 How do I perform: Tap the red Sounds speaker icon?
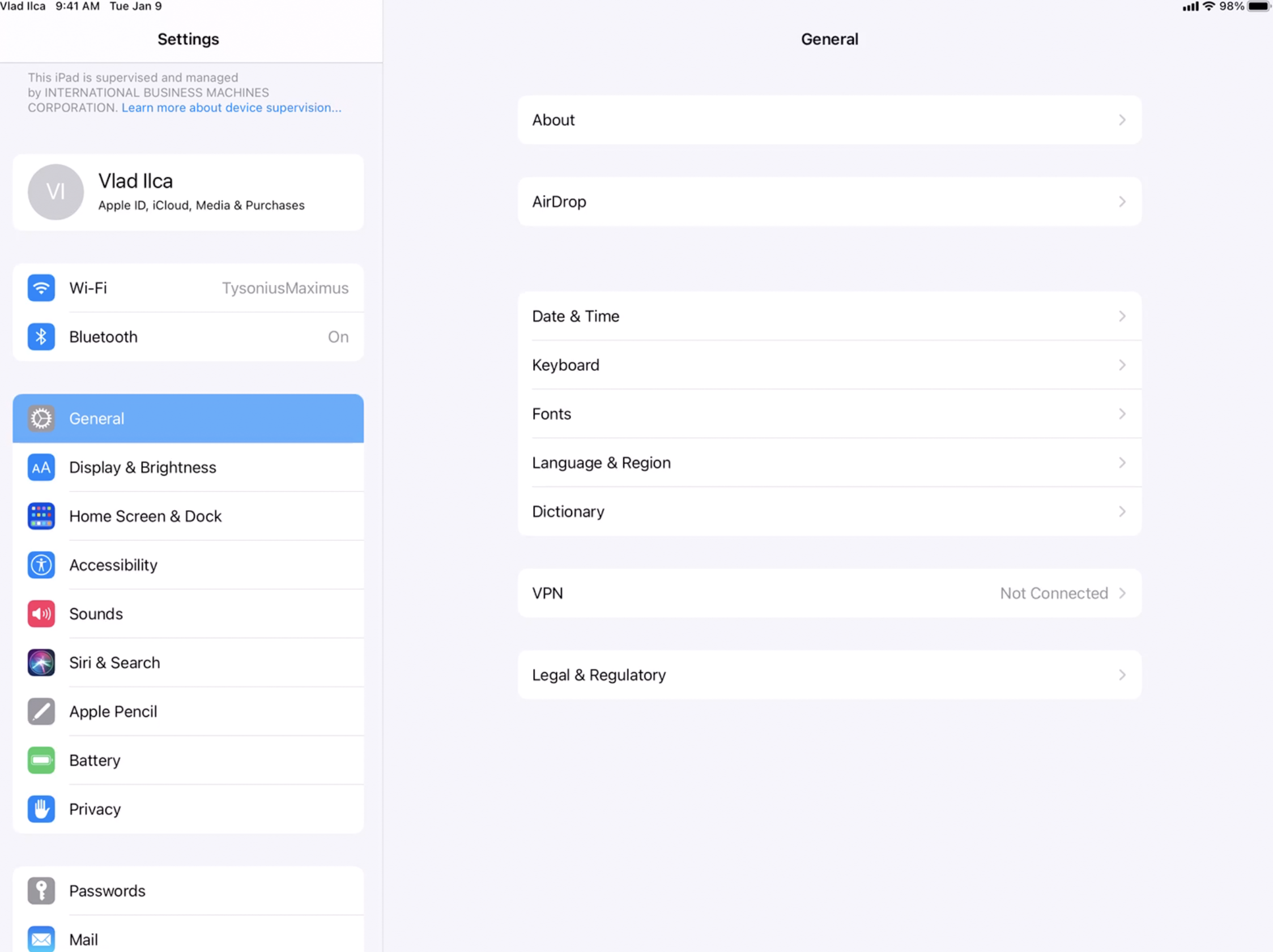pos(41,614)
